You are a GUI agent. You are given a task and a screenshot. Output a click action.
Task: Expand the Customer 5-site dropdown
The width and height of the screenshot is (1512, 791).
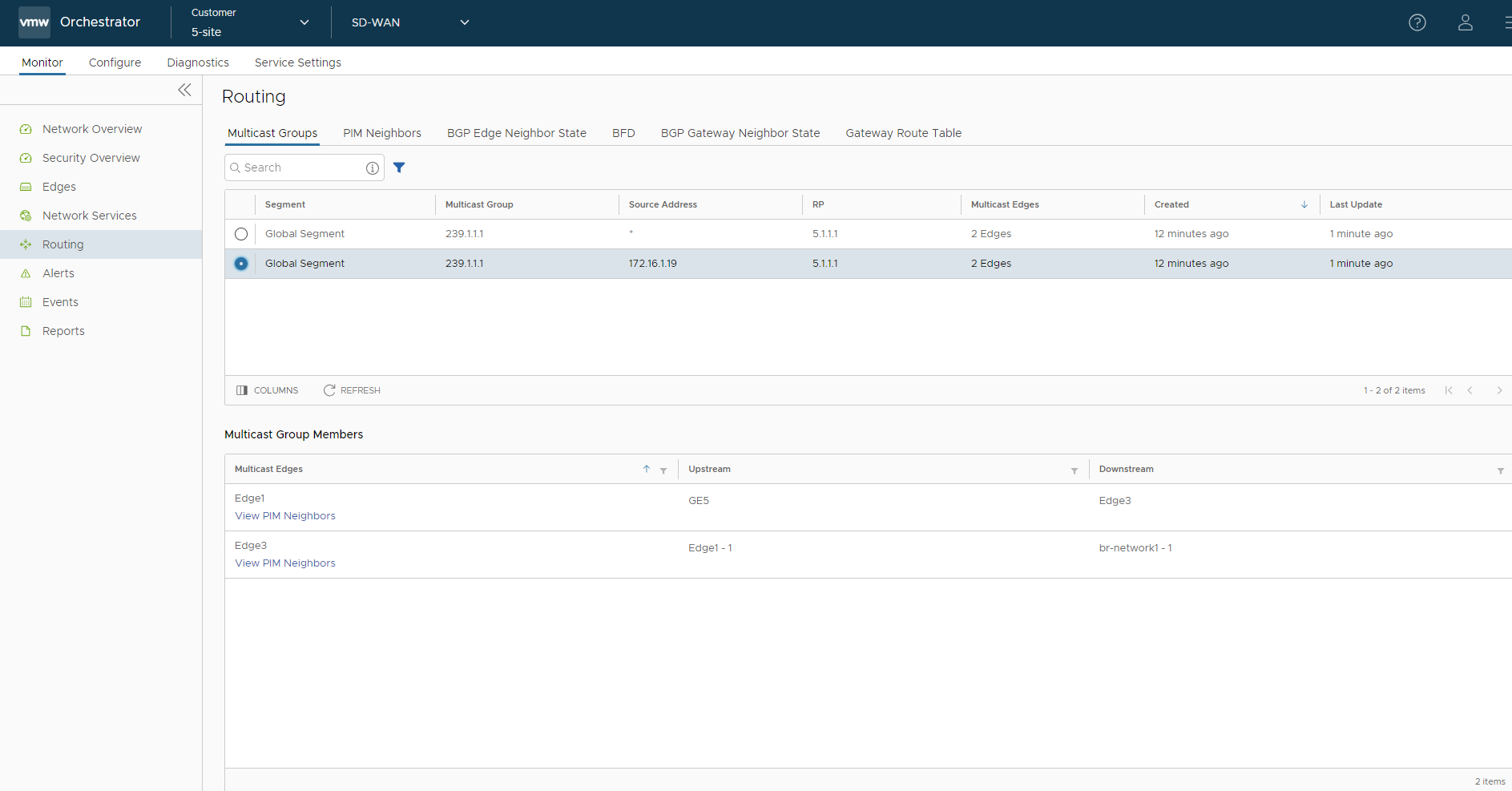tap(250, 22)
